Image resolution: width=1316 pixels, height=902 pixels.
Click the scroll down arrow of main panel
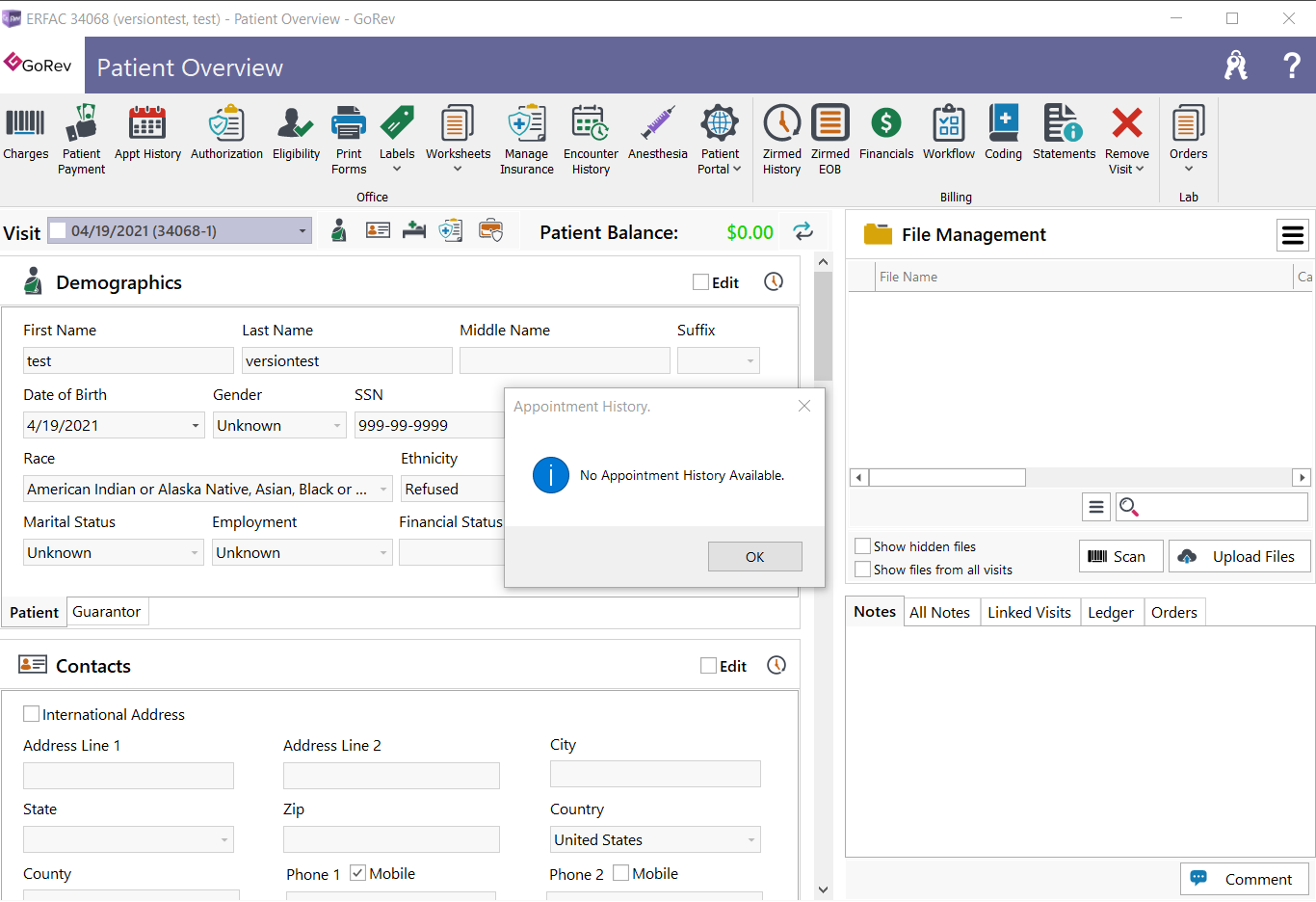(x=823, y=889)
